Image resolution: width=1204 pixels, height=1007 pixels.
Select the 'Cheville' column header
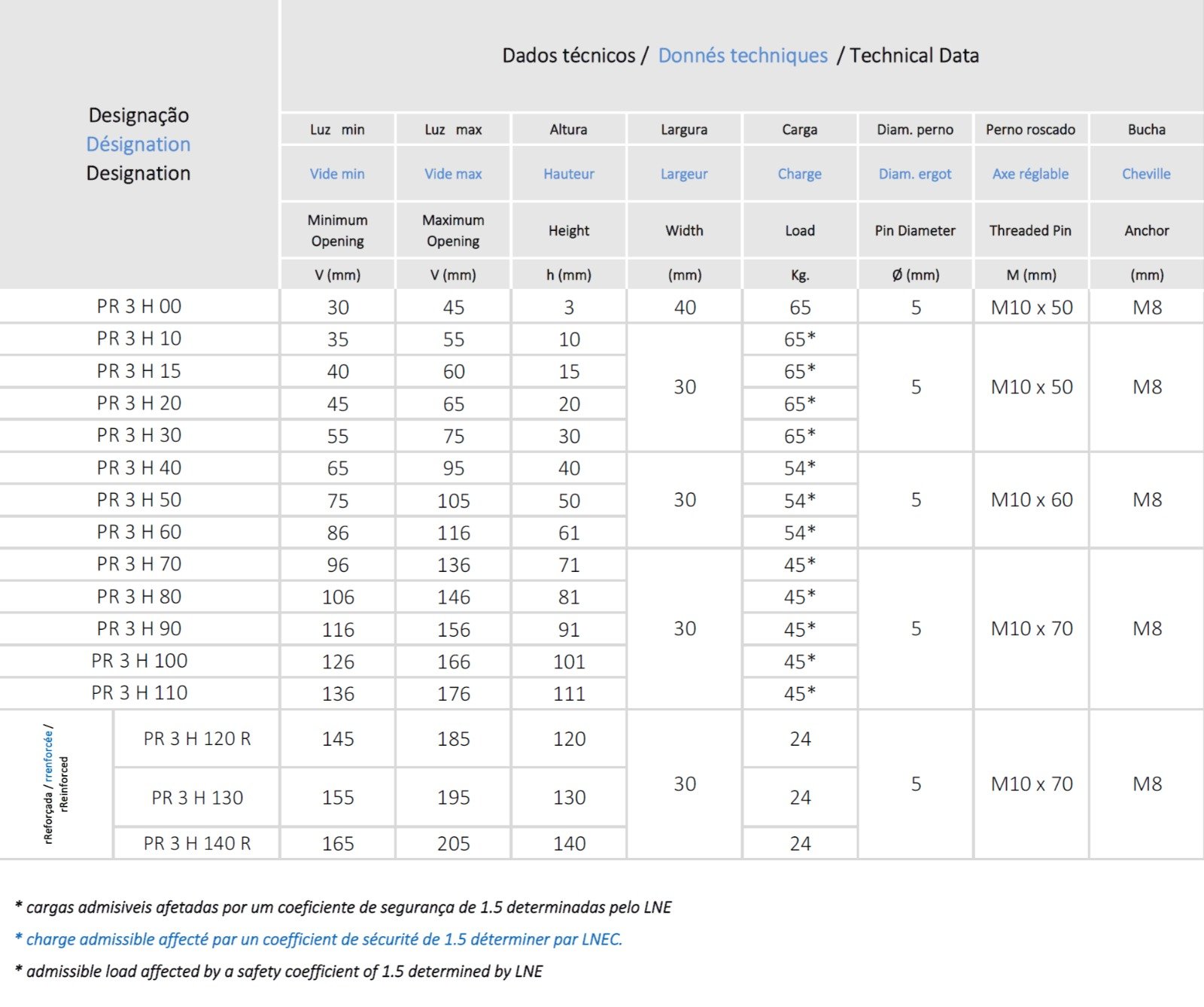(1146, 174)
